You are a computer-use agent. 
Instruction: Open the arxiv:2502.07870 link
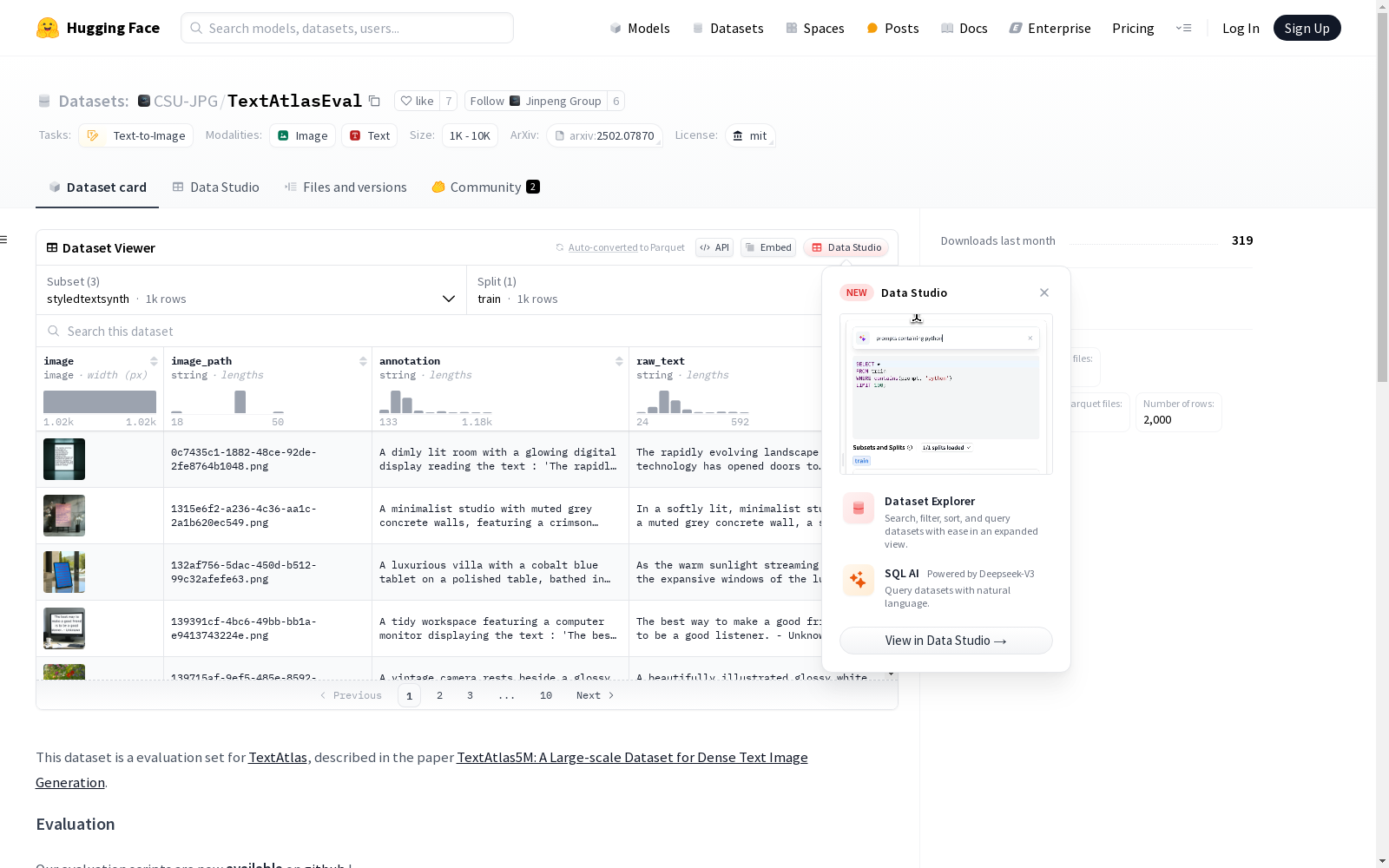(x=604, y=135)
